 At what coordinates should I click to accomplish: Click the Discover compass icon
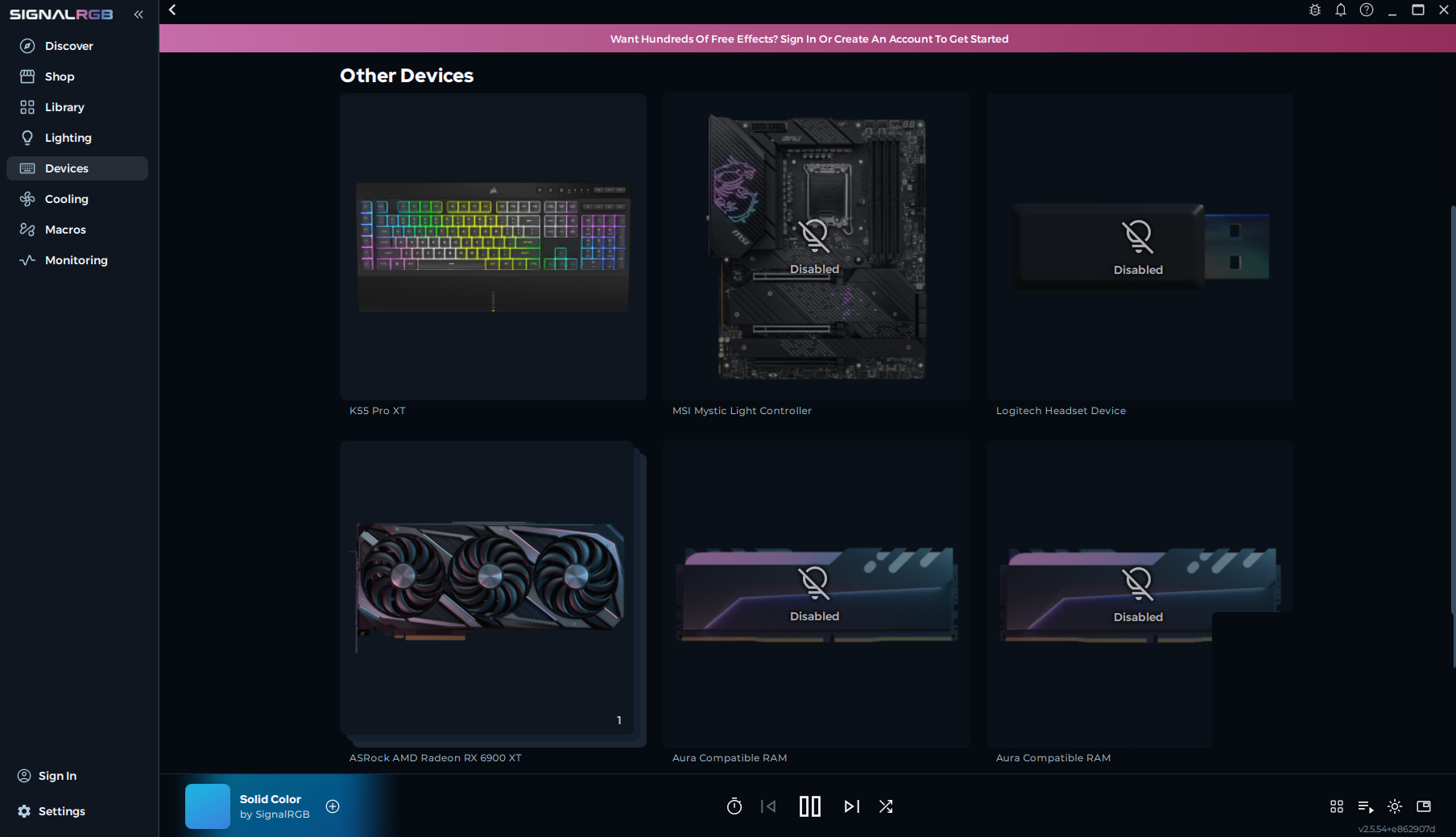coord(27,46)
